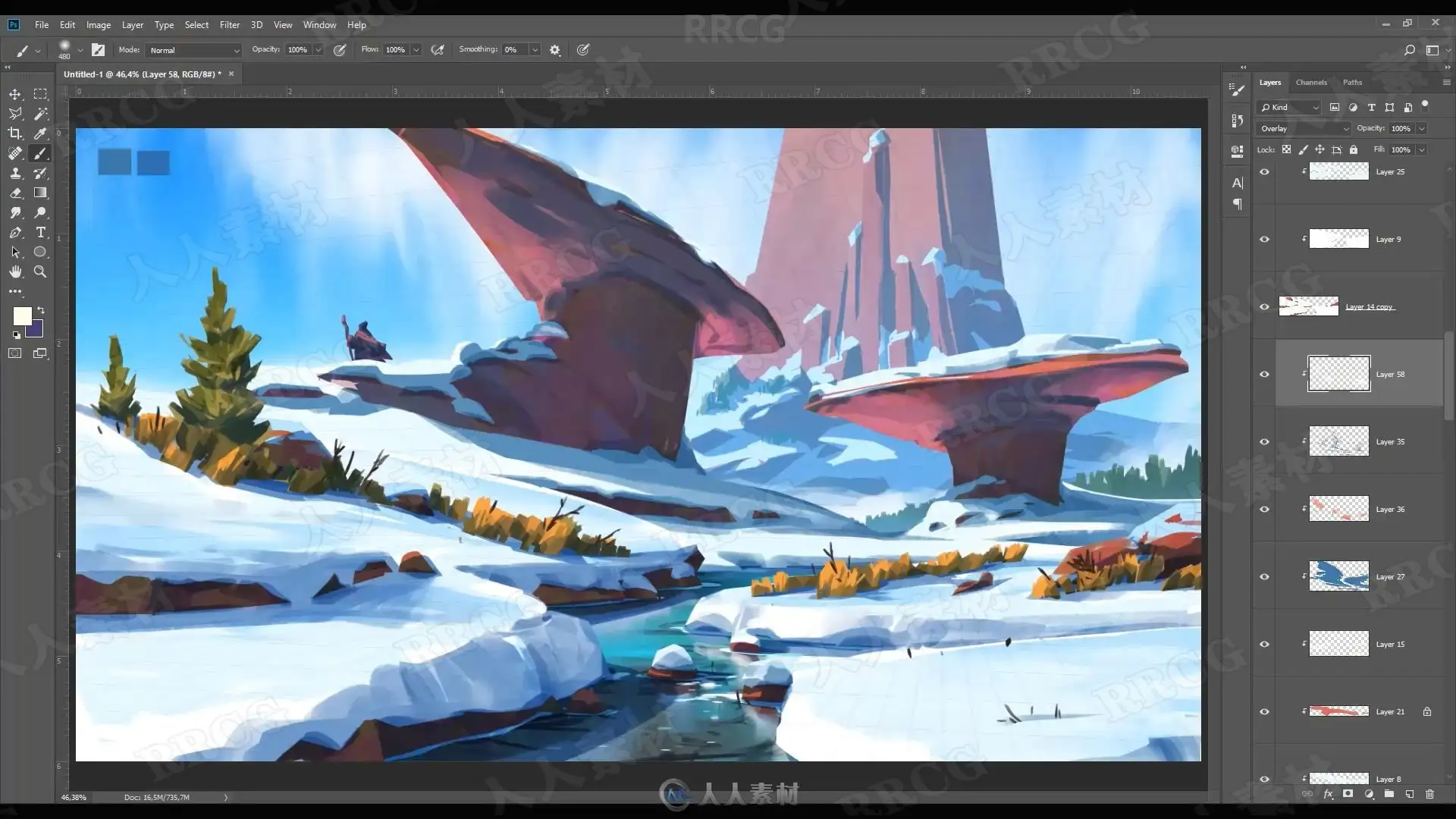This screenshot has width=1456, height=819.
Task: Click the Layers panel vertical scrollbar
Action: pyautogui.click(x=1448, y=375)
